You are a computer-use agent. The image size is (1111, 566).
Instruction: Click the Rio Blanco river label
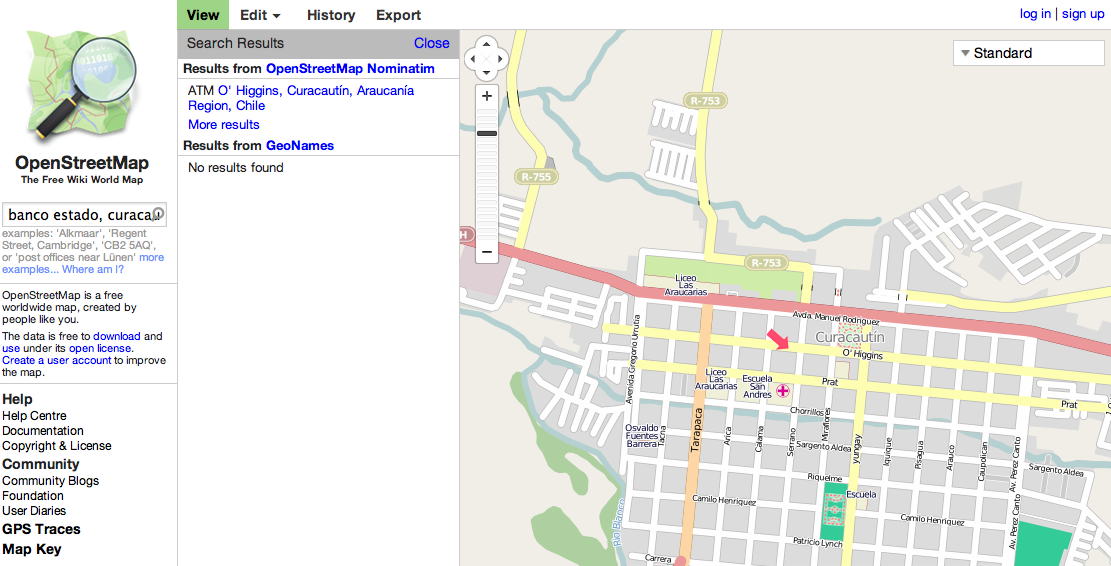617,523
